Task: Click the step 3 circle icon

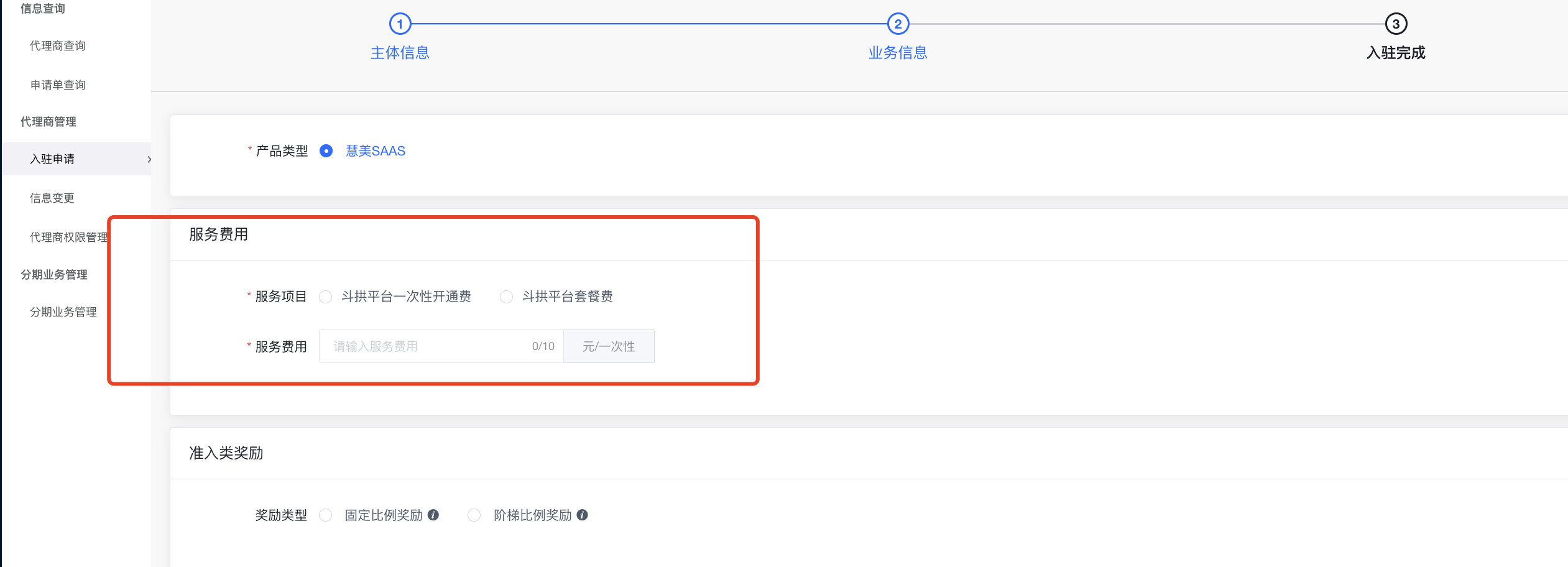Action: pyautogui.click(x=1395, y=24)
